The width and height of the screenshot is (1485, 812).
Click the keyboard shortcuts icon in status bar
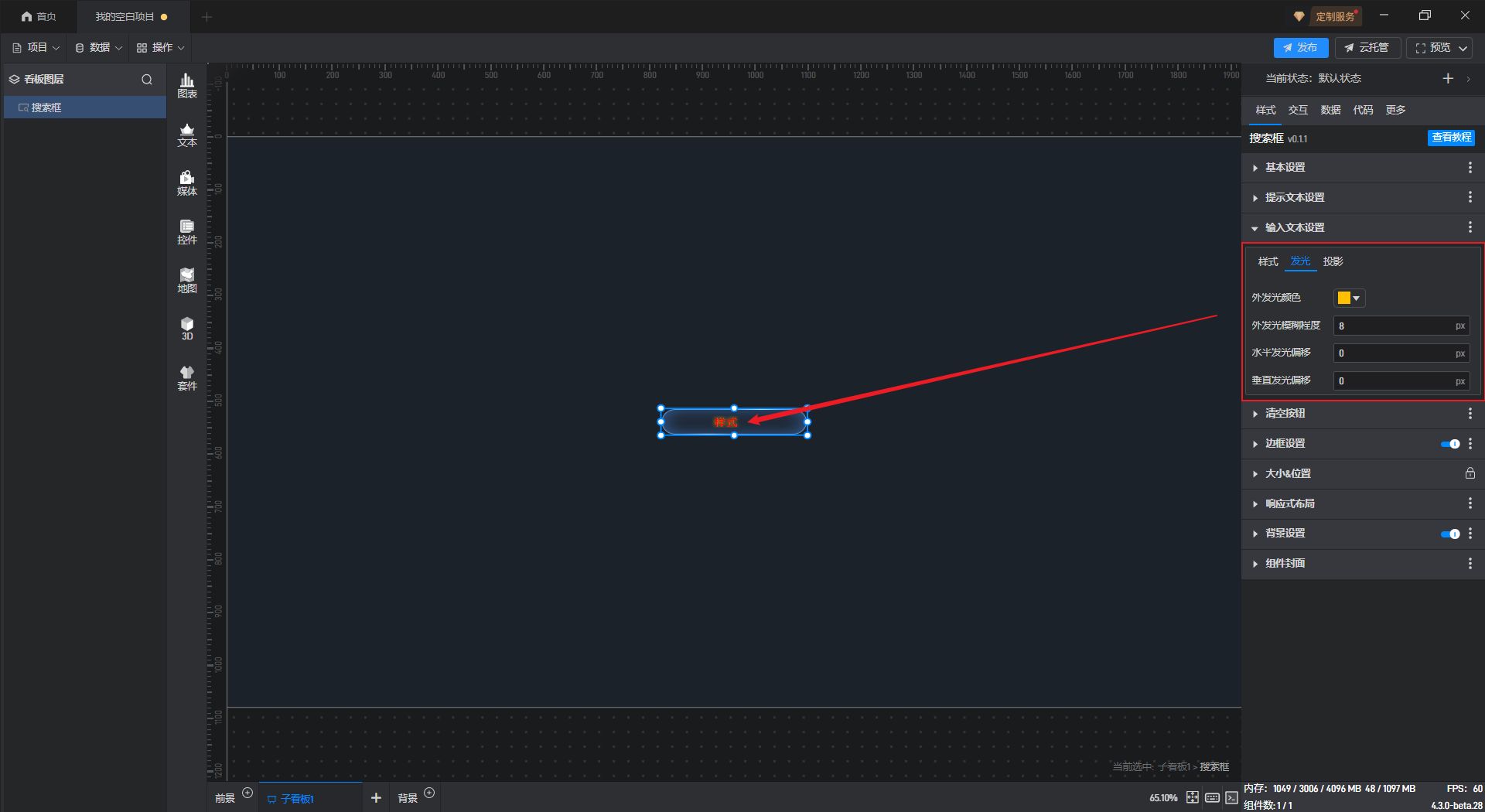pyautogui.click(x=1212, y=797)
